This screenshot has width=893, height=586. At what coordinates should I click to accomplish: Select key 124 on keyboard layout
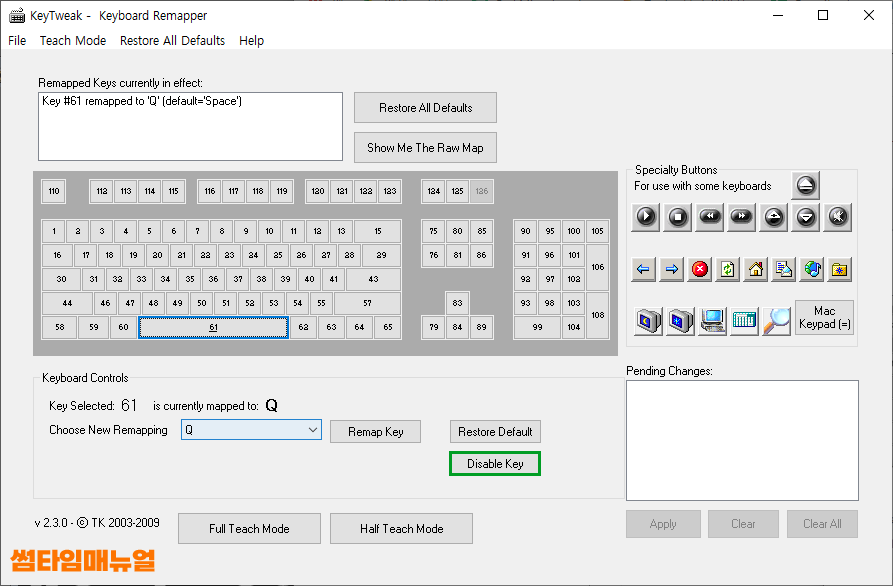pyautogui.click(x=433, y=191)
